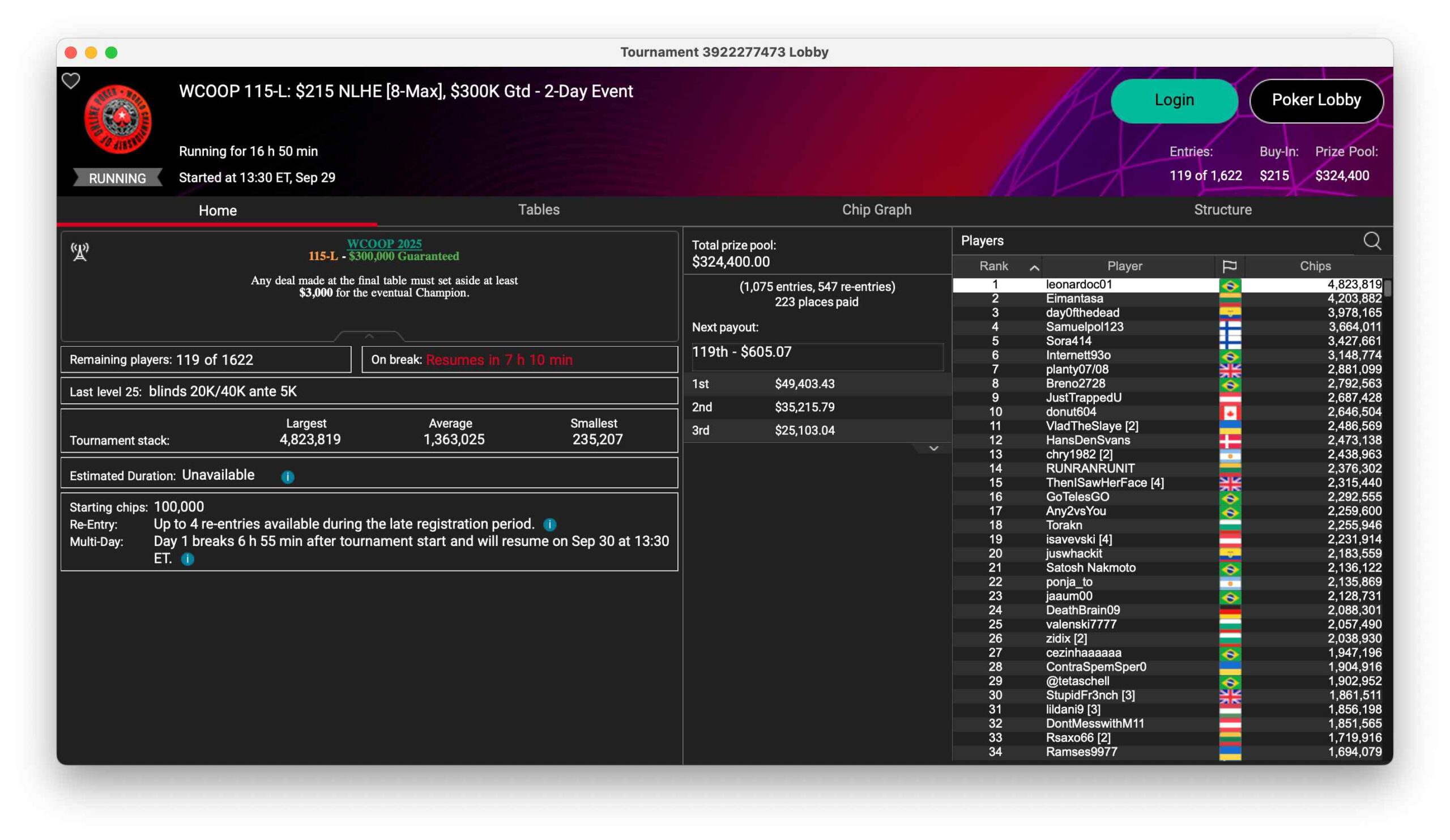The image size is (1450, 840).
Task: Click the broadcast antenna icon
Action: [80, 251]
